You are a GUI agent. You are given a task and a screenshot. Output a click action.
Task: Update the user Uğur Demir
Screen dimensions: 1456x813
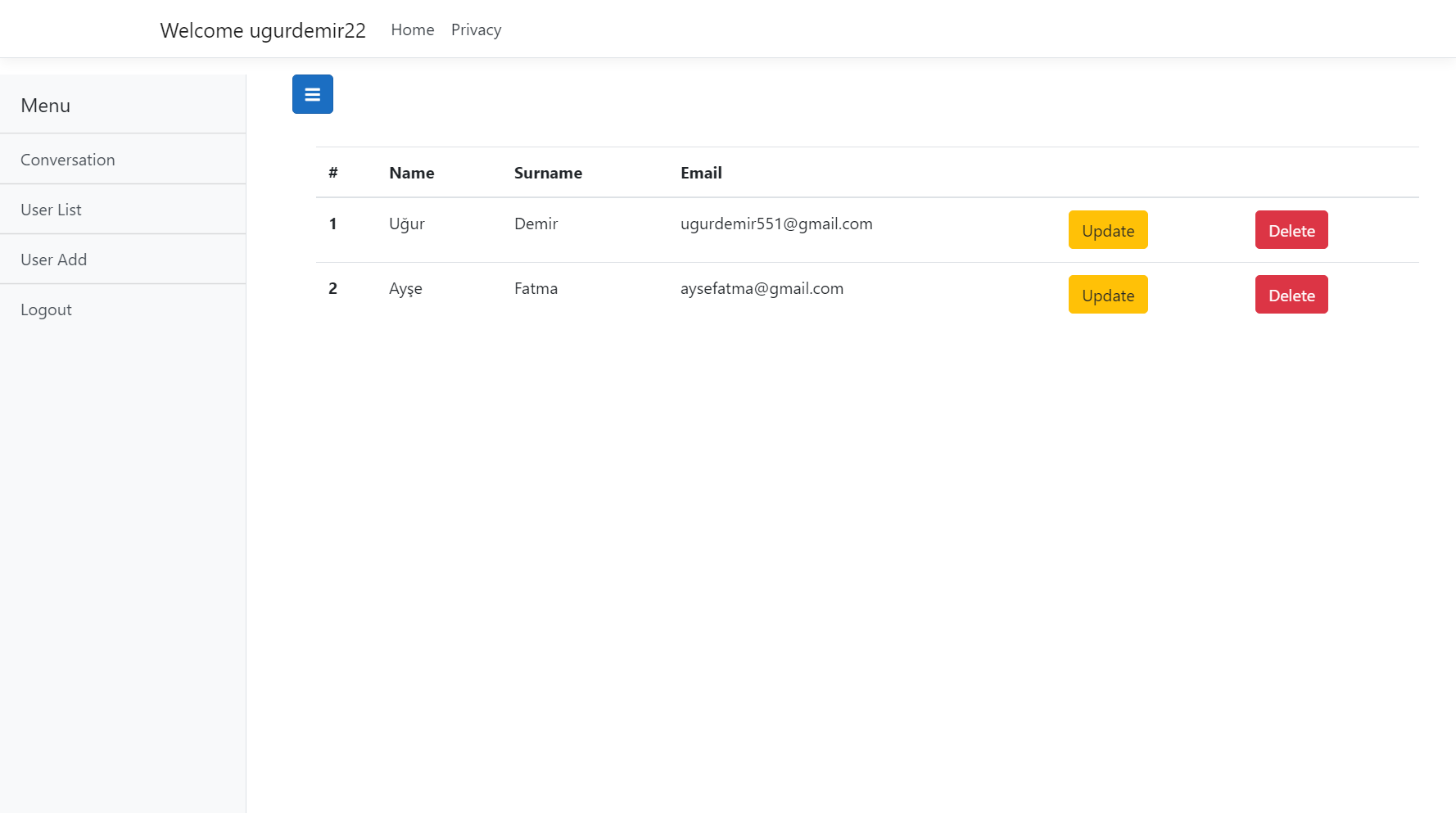click(1108, 230)
